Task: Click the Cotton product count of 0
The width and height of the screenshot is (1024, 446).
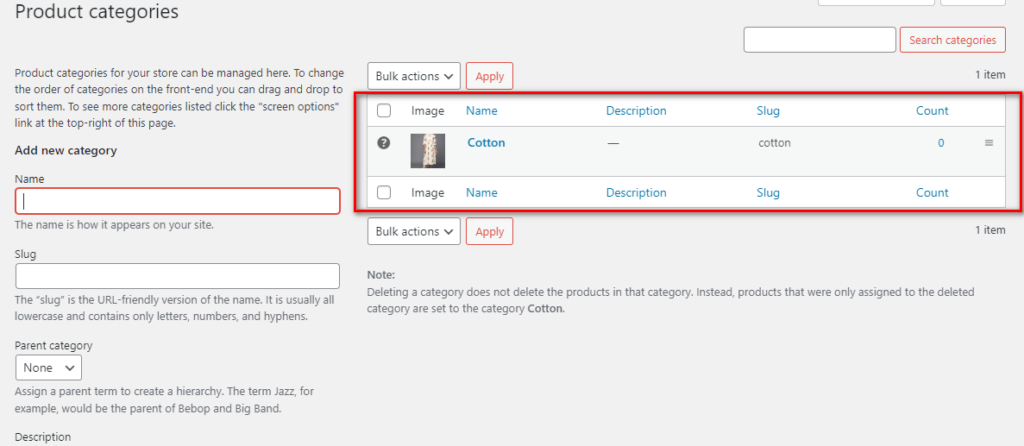Action: [x=941, y=143]
